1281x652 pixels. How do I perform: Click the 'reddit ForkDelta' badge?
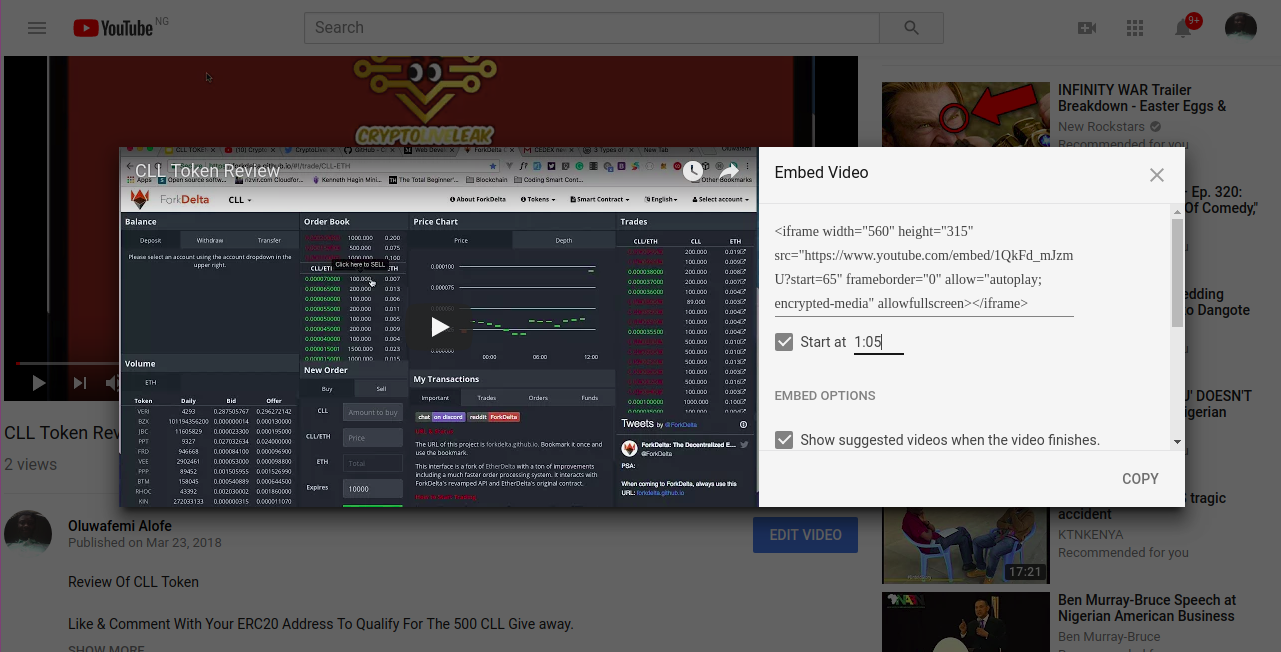click(493, 417)
